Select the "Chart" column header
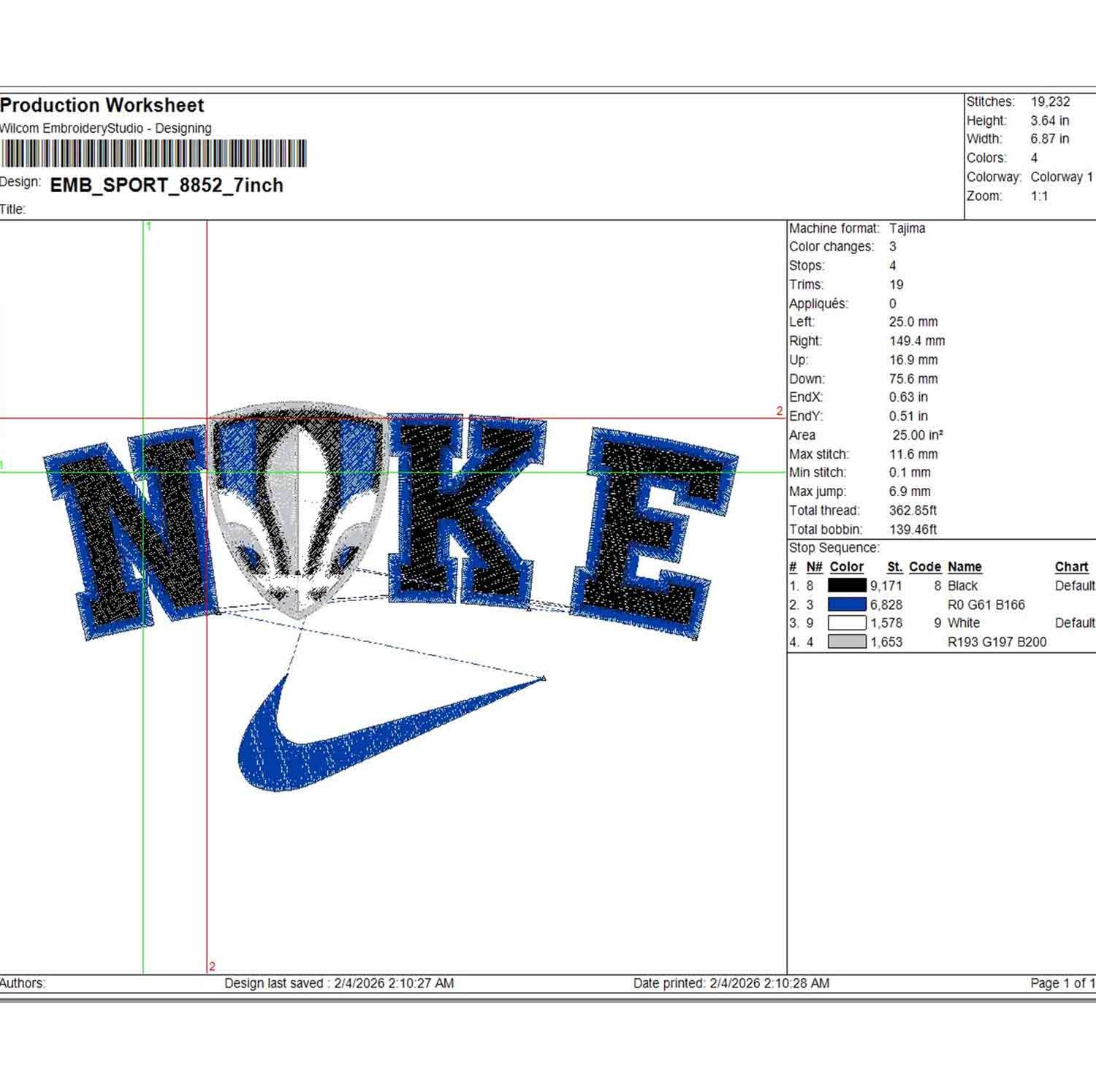Viewport: 1096px width, 1092px height. point(1072,567)
